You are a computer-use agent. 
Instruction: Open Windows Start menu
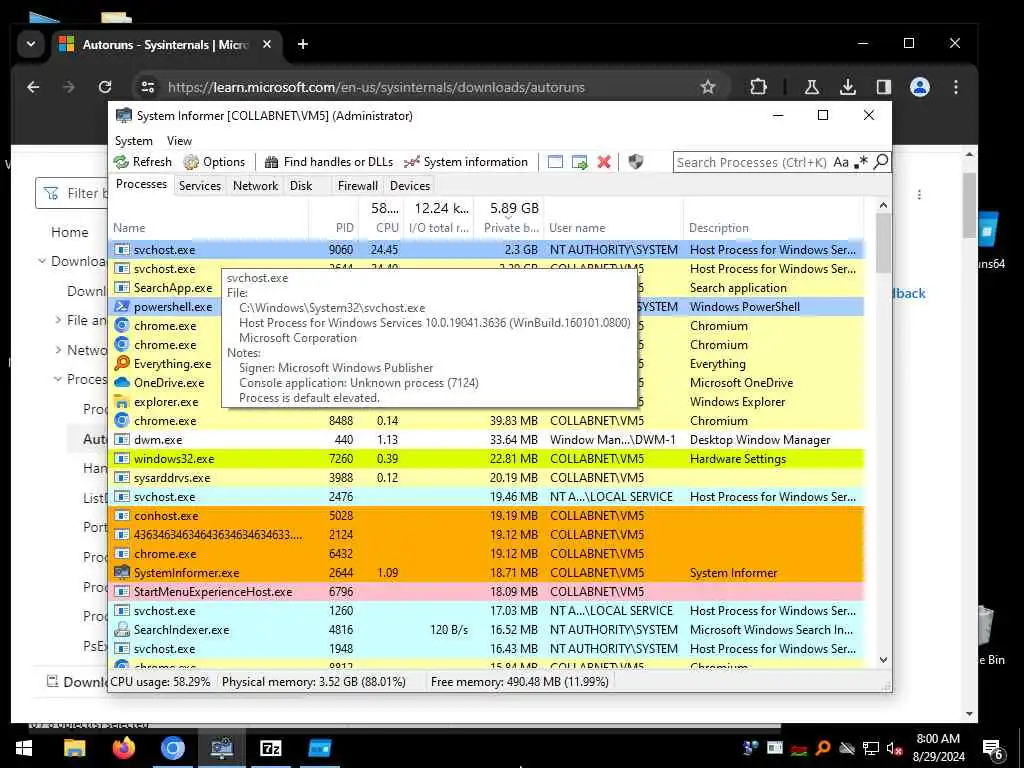pos(24,748)
